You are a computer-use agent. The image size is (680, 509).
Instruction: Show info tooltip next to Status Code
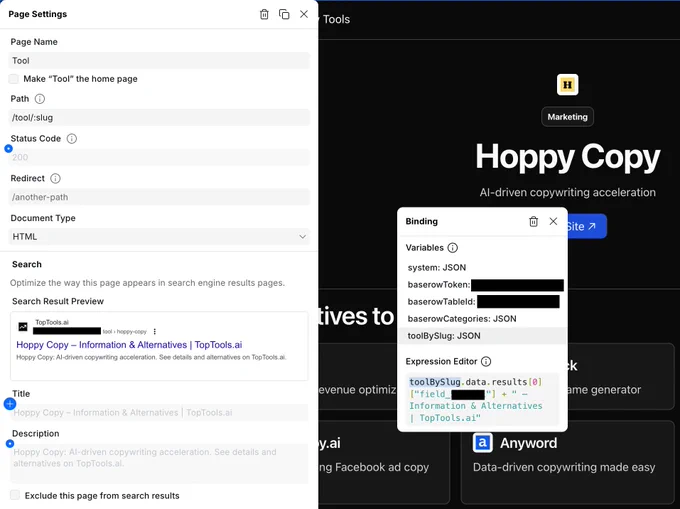click(72, 139)
